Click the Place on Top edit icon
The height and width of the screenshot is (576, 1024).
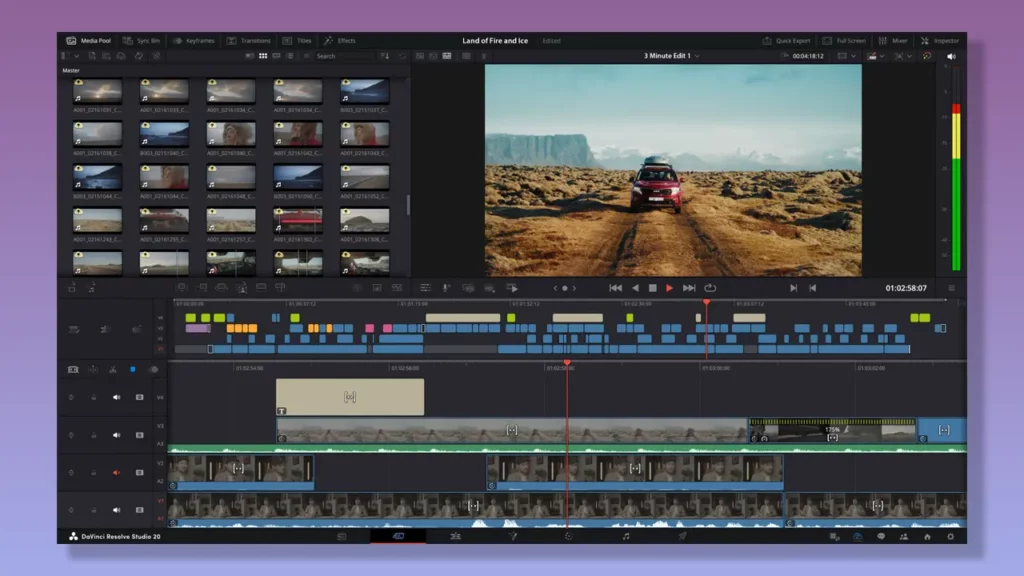click(x=261, y=287)
